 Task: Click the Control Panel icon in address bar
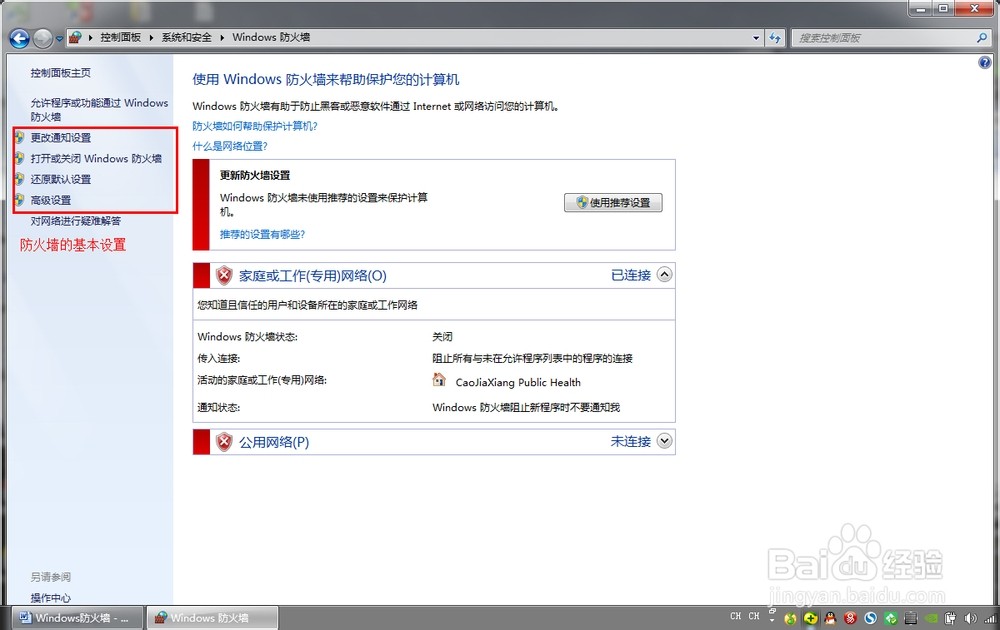click(x=75, y=38)
